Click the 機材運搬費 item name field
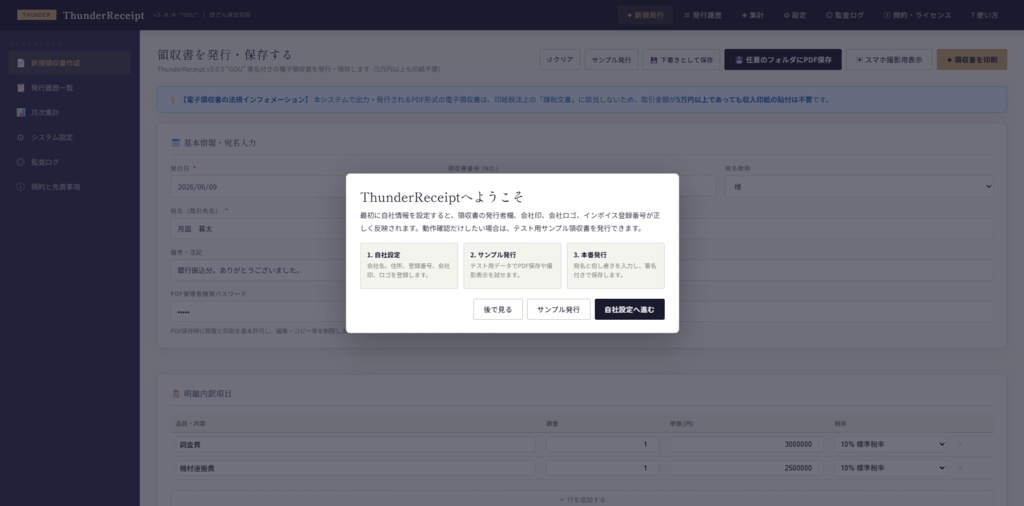 click(355, 468)
